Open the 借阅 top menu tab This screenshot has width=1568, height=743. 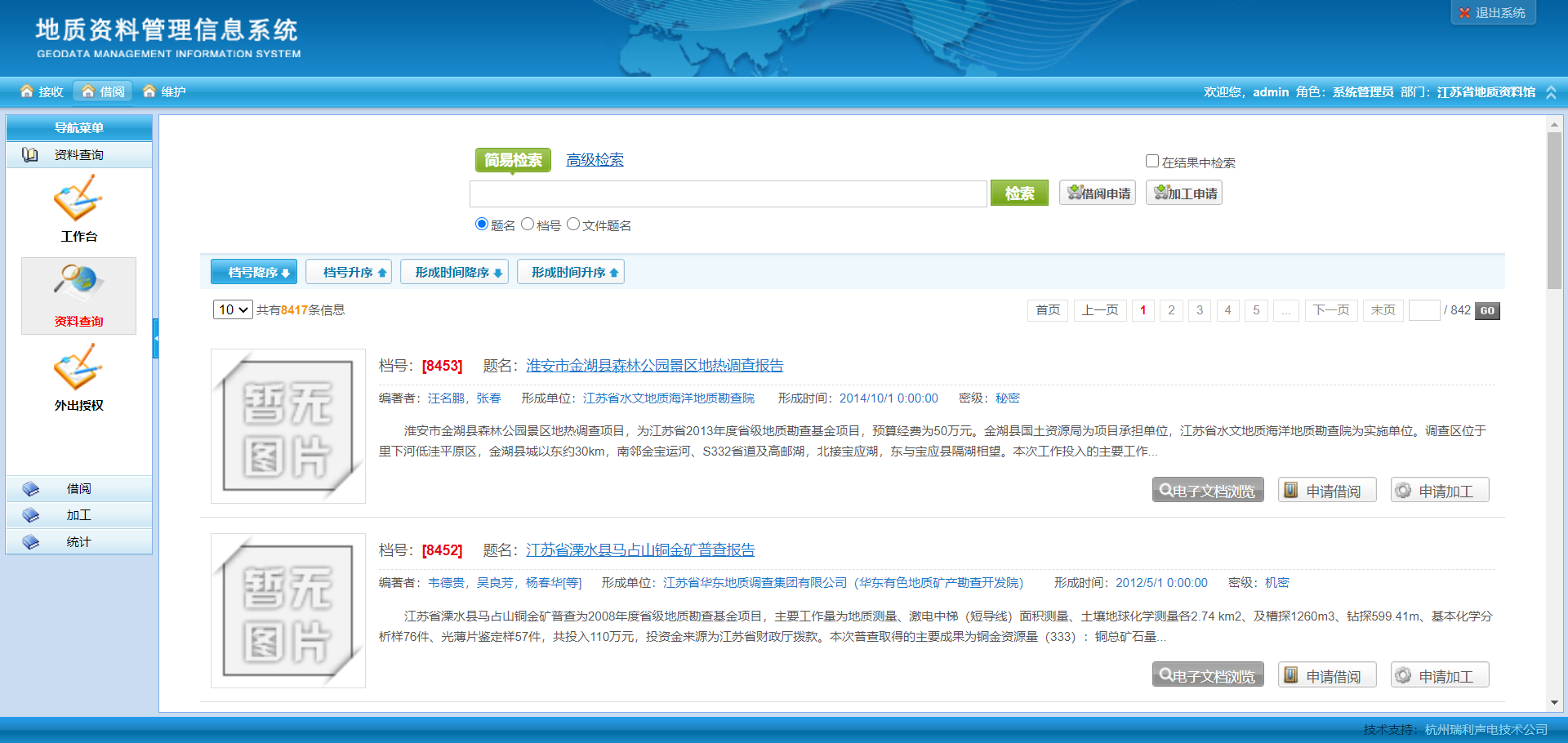tap(103, 91)
